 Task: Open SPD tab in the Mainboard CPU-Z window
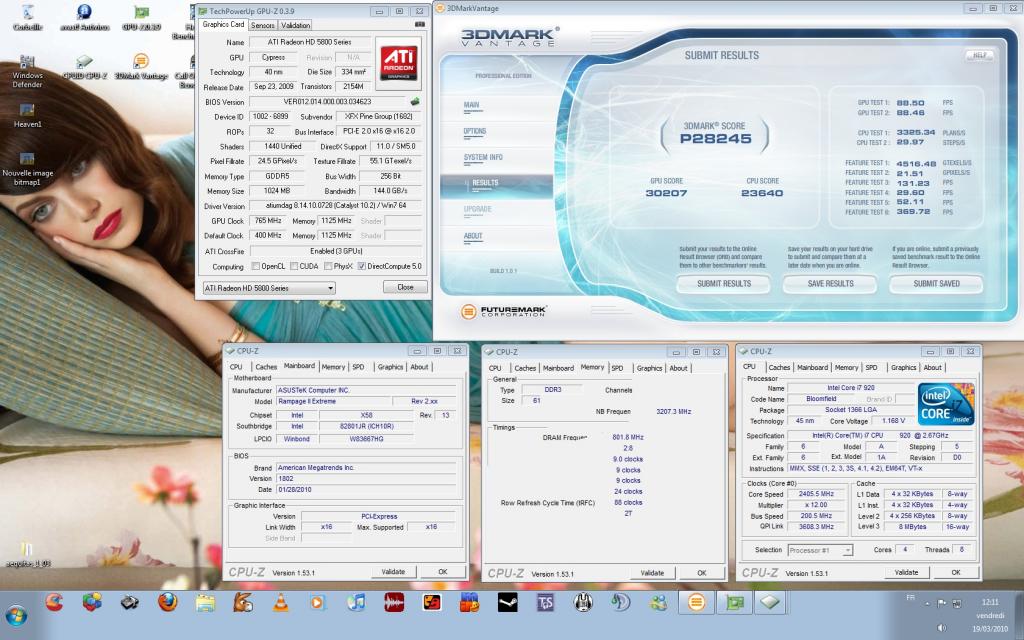tap(359, 367)
